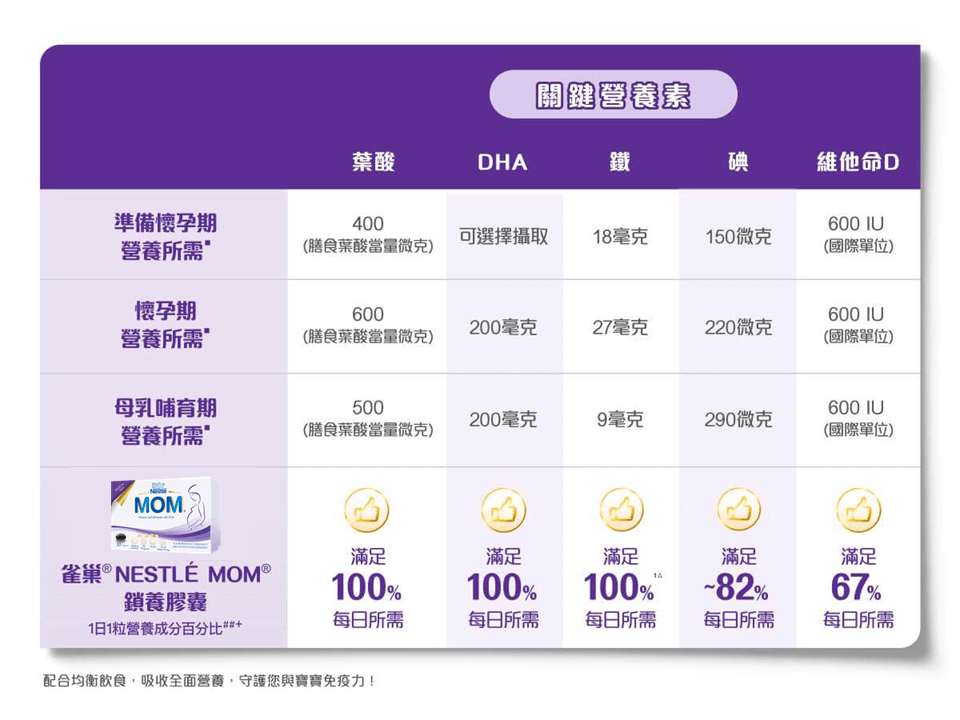The width and height of the screenshot is (960, 720).
Task: Click the Nestlé MOM product box image
Action: tap(165, 516)
